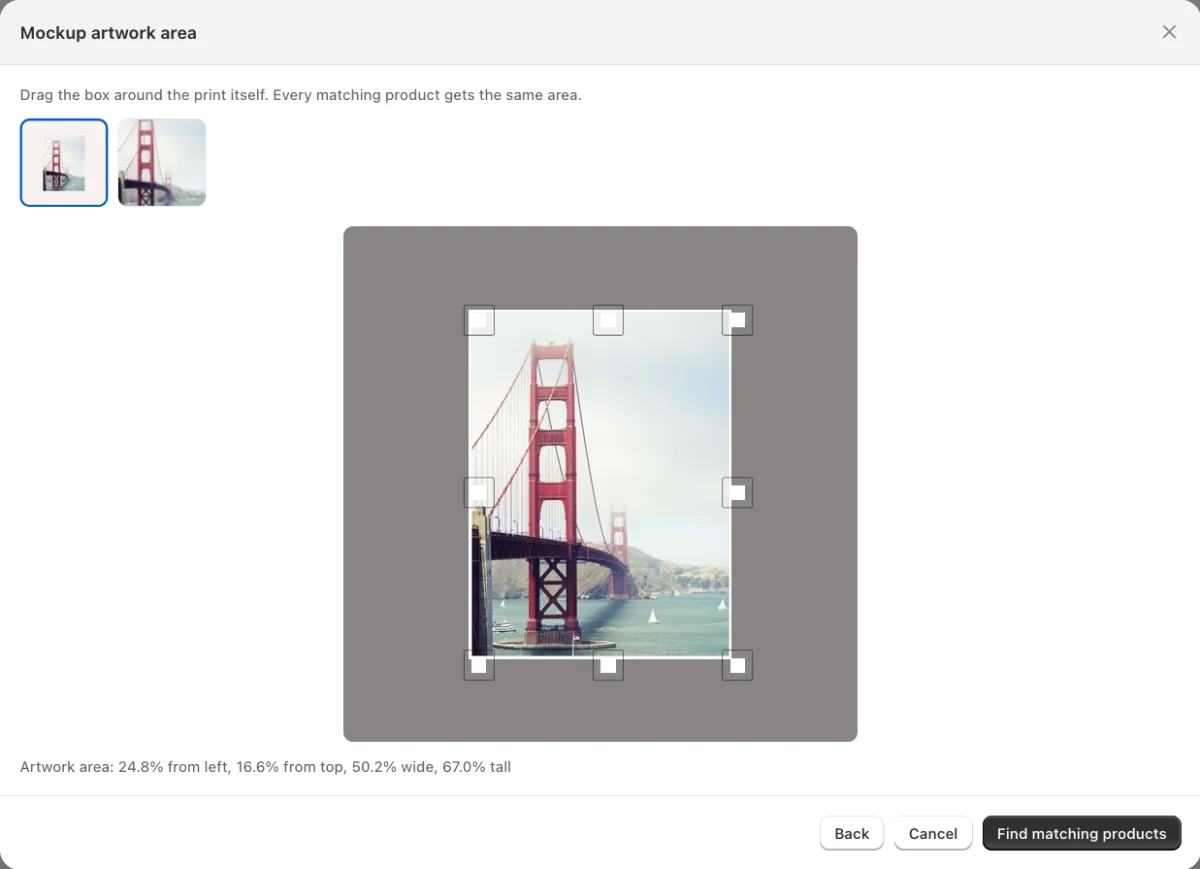Click the top-center crop handle
The width and height of the screenshot is (1200, 869).
pyautogui.click(x=608, y=320)
